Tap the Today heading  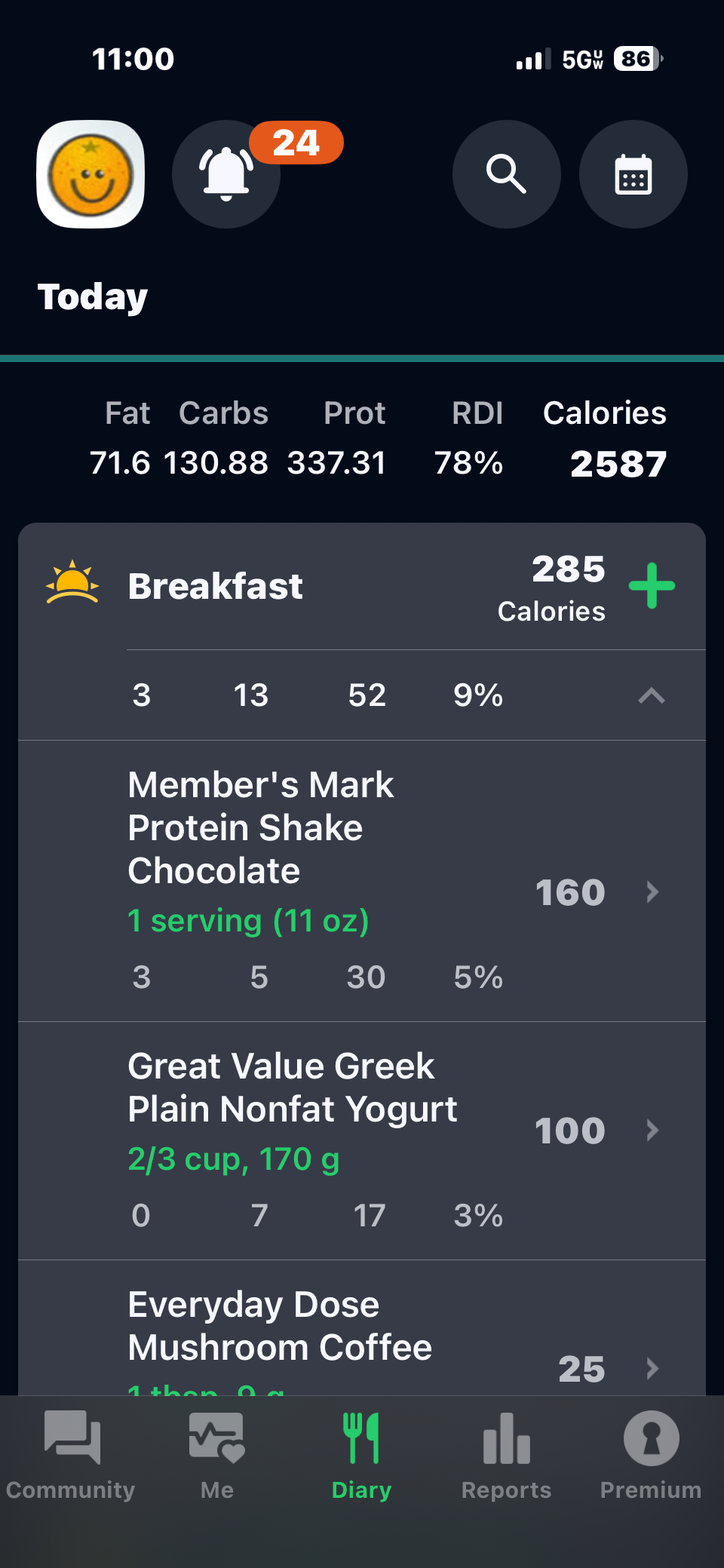(93, 296)
